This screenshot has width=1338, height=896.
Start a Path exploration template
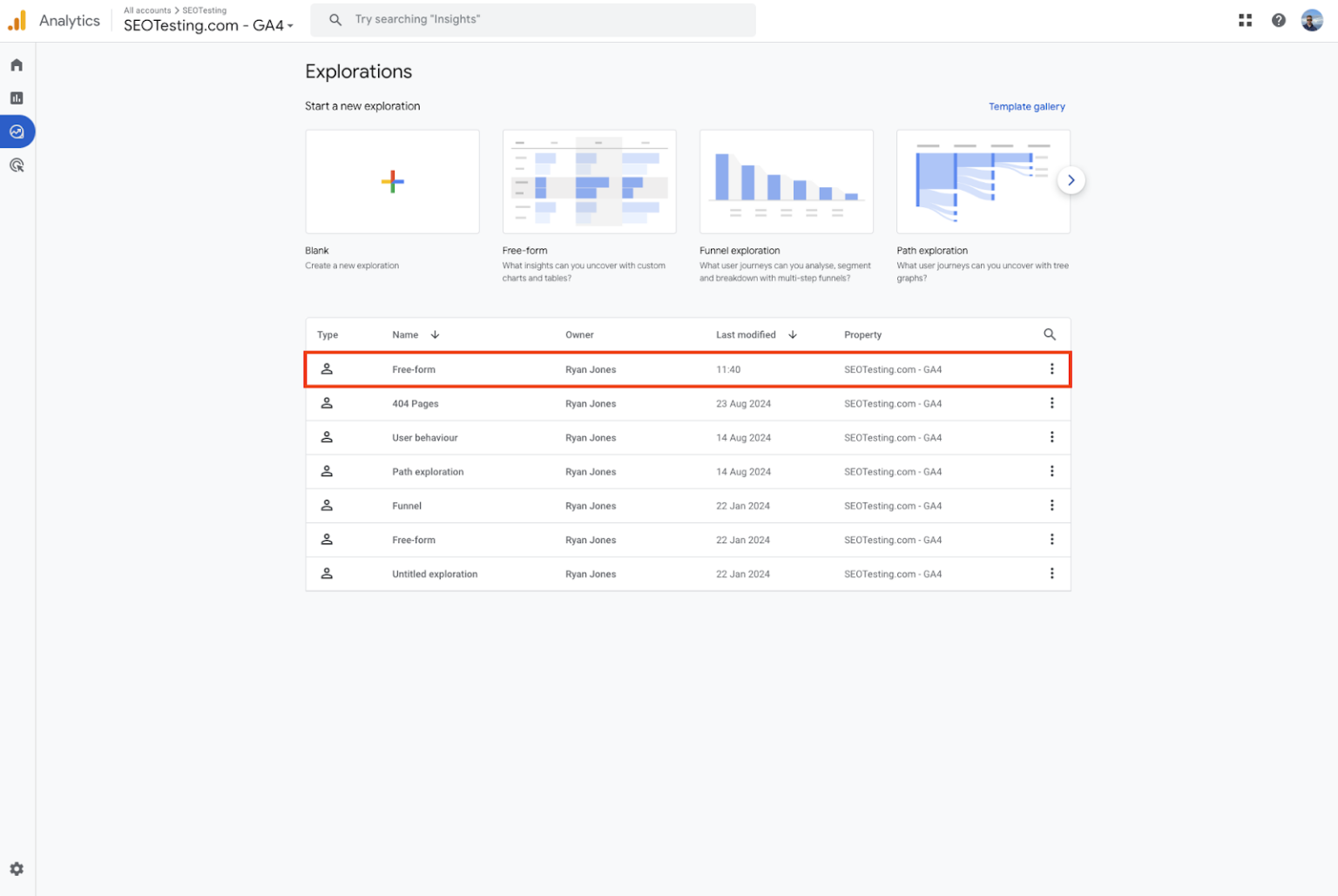983,181
